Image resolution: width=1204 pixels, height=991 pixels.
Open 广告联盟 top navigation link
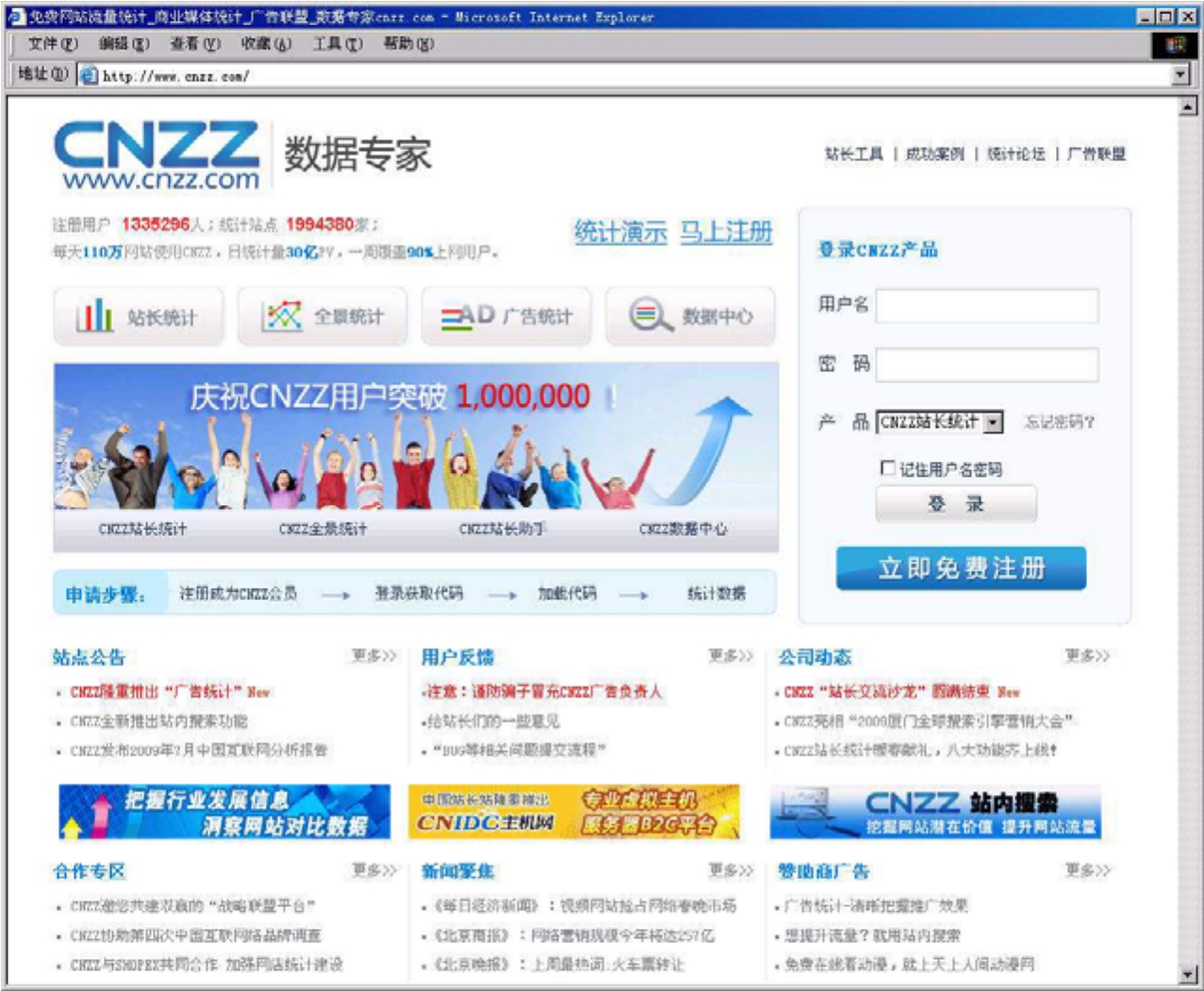pos(1096,154)
